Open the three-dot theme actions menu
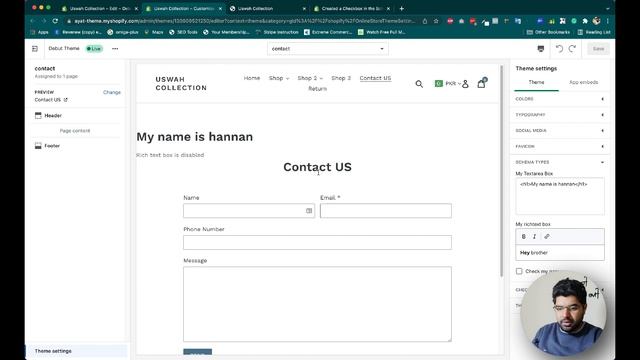640x360 pixels. pyautogui.click(x=115, y=49)
